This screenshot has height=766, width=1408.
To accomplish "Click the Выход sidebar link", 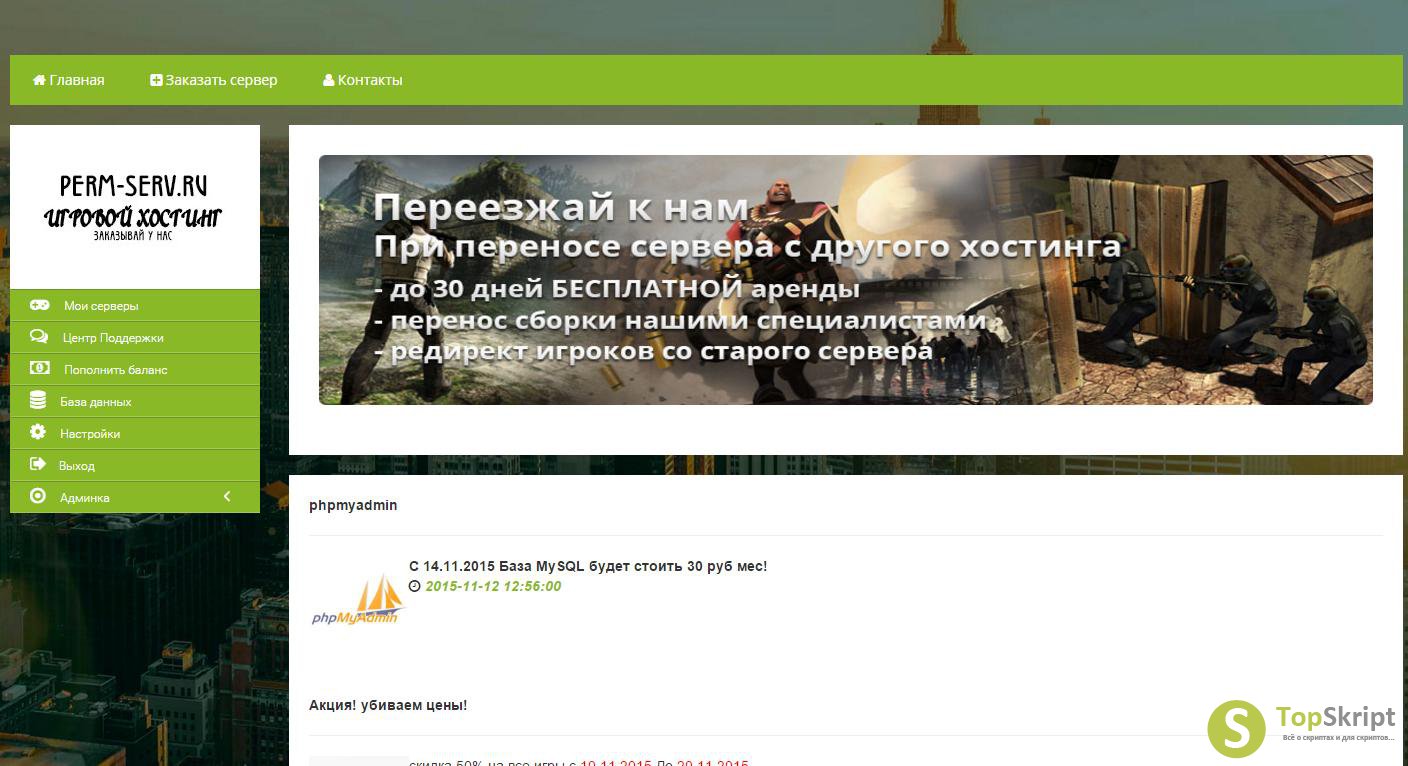I will [x=135, y=465].
